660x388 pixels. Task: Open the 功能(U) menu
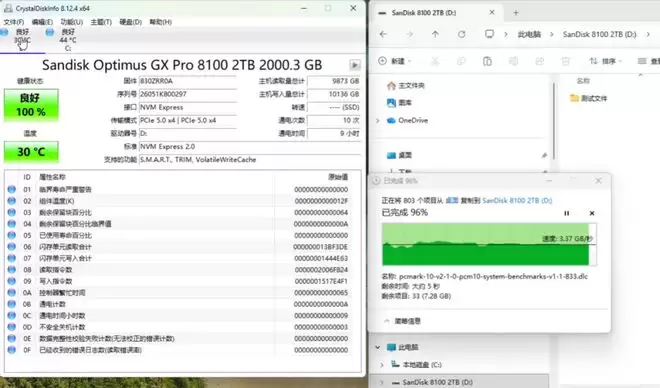(72, 22)
